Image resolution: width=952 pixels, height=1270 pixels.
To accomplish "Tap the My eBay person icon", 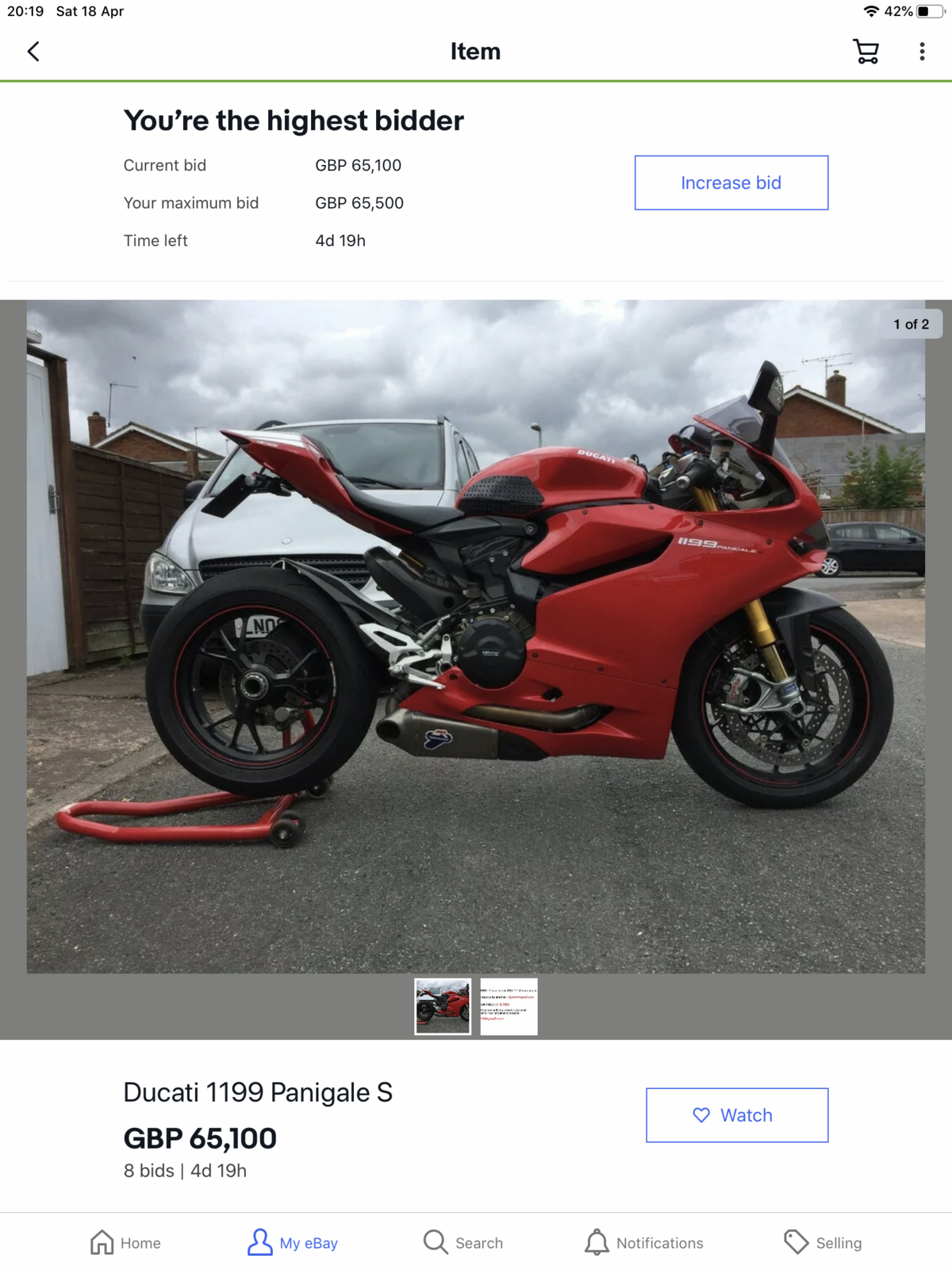I will tap(259, 1242).
